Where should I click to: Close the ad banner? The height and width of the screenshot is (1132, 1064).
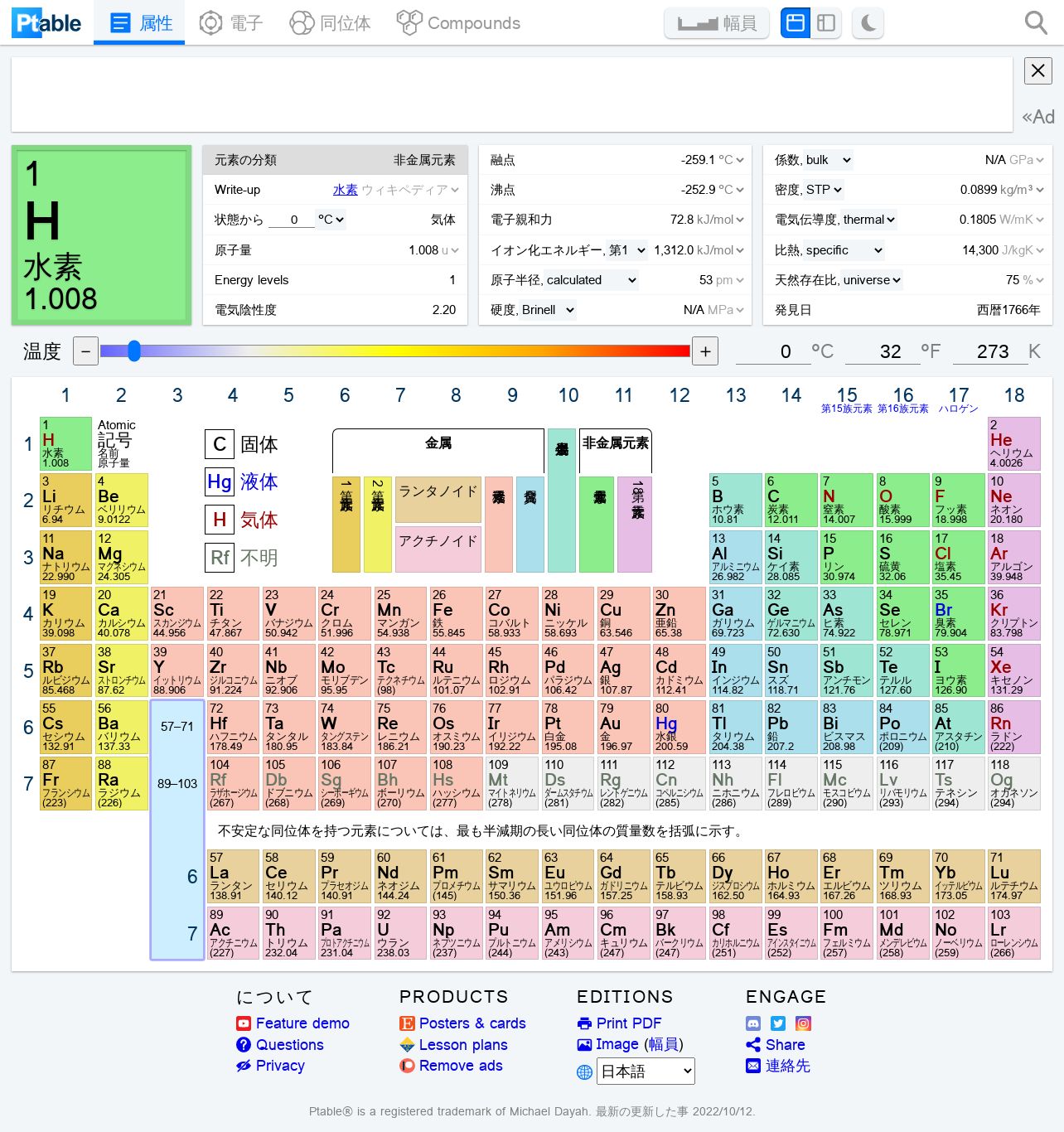point(1038,71)
